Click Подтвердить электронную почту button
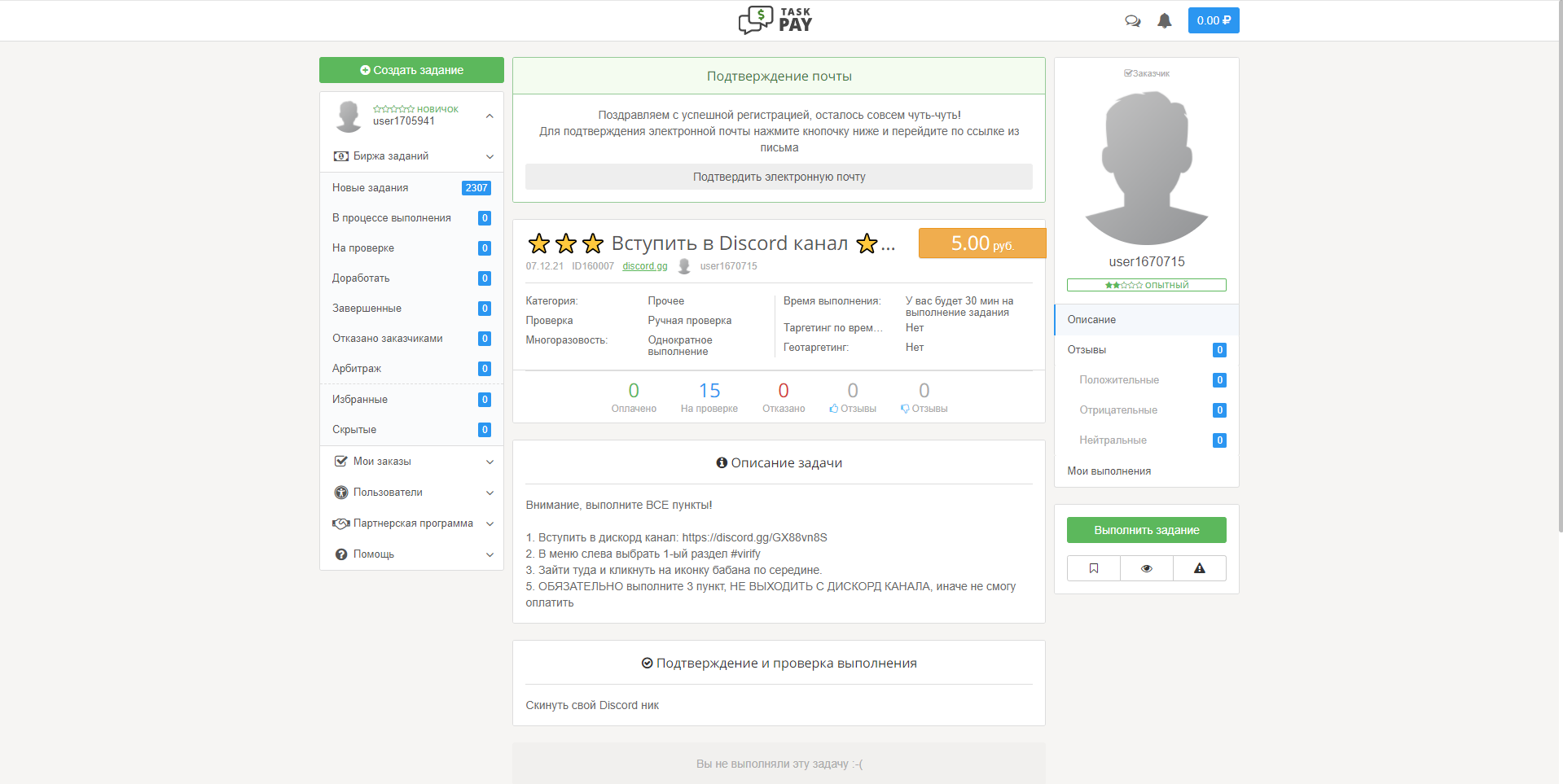Screen dimensions: 1563x784 (779, 177)
